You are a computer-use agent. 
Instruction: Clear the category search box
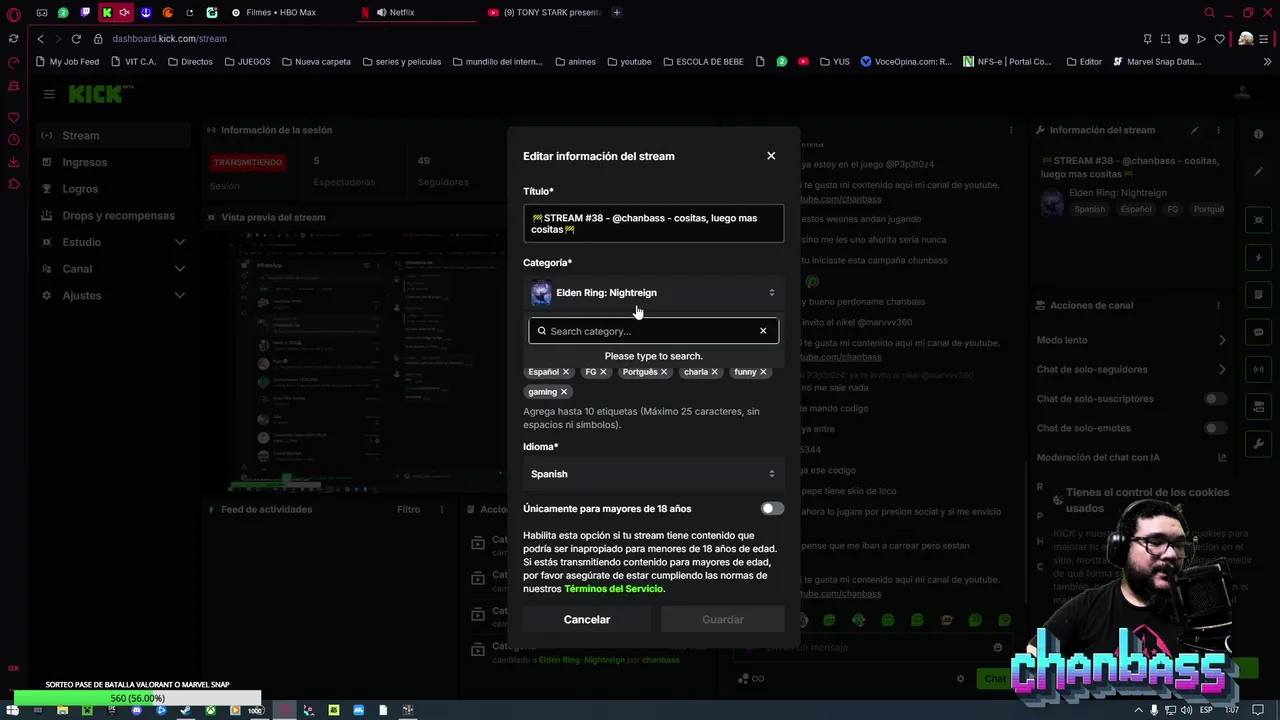click(763, 331)
